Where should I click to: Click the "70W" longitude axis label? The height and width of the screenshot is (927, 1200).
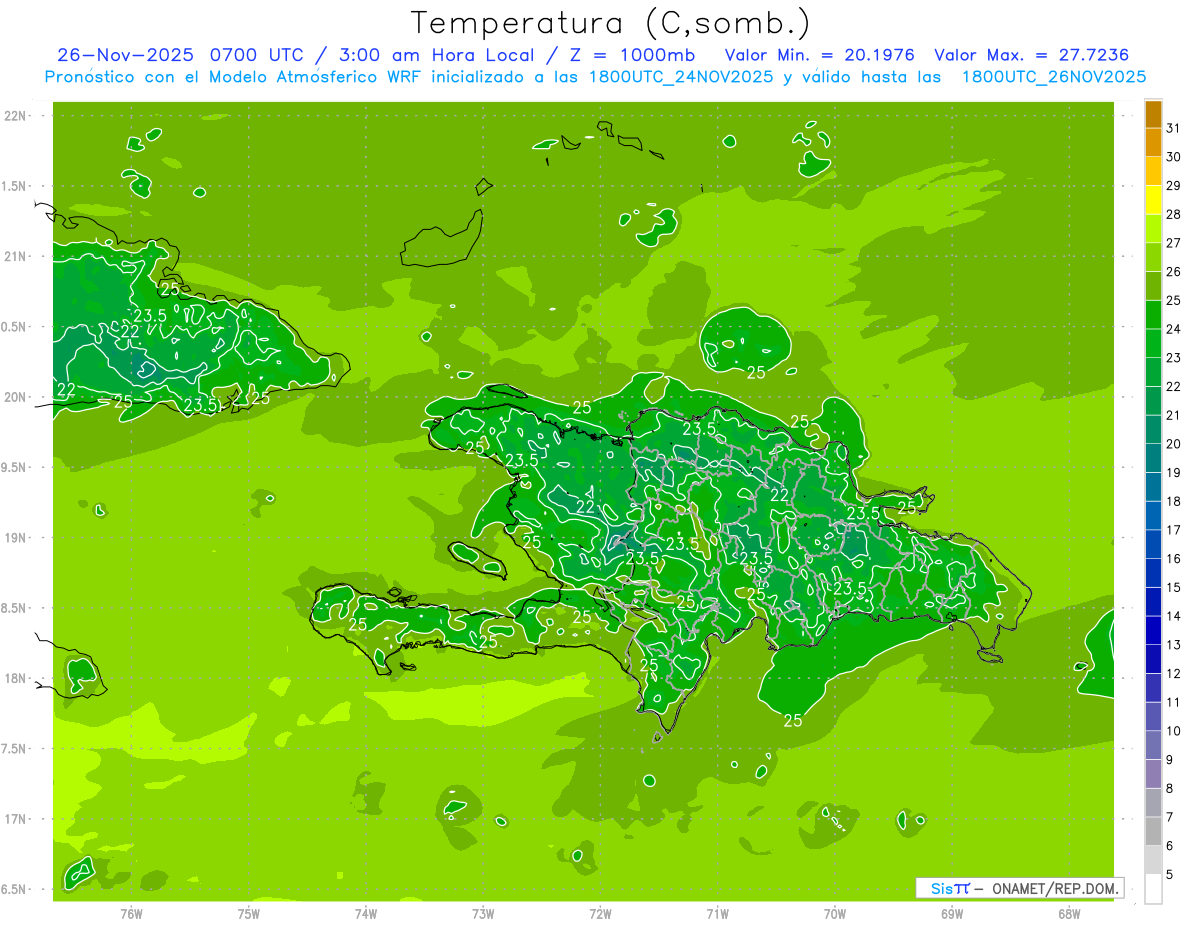835,913
